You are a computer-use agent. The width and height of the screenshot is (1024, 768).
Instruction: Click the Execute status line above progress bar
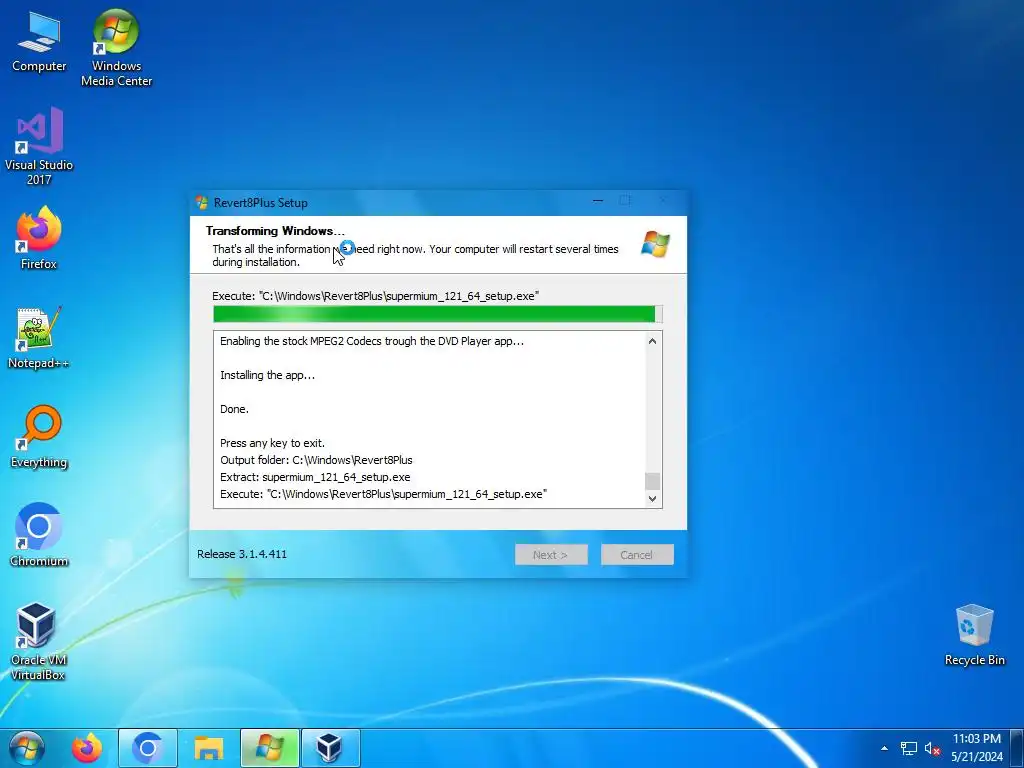click(376, 296)
